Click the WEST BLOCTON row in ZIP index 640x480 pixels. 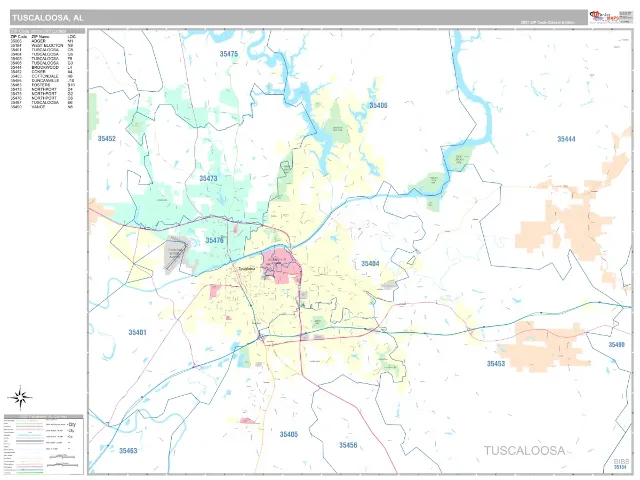pos(42,46)
